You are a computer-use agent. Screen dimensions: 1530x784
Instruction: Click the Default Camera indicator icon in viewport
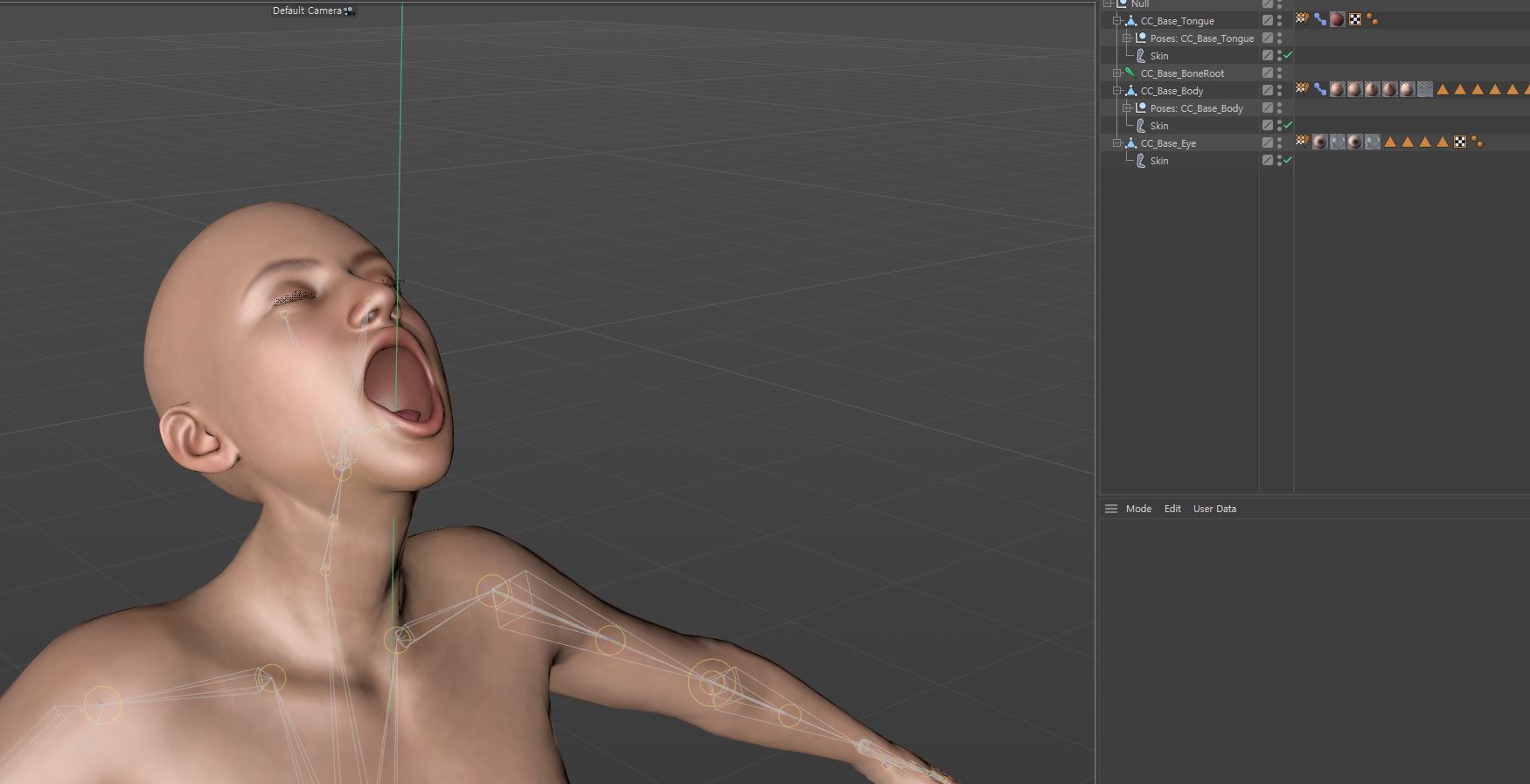(349, 10)
